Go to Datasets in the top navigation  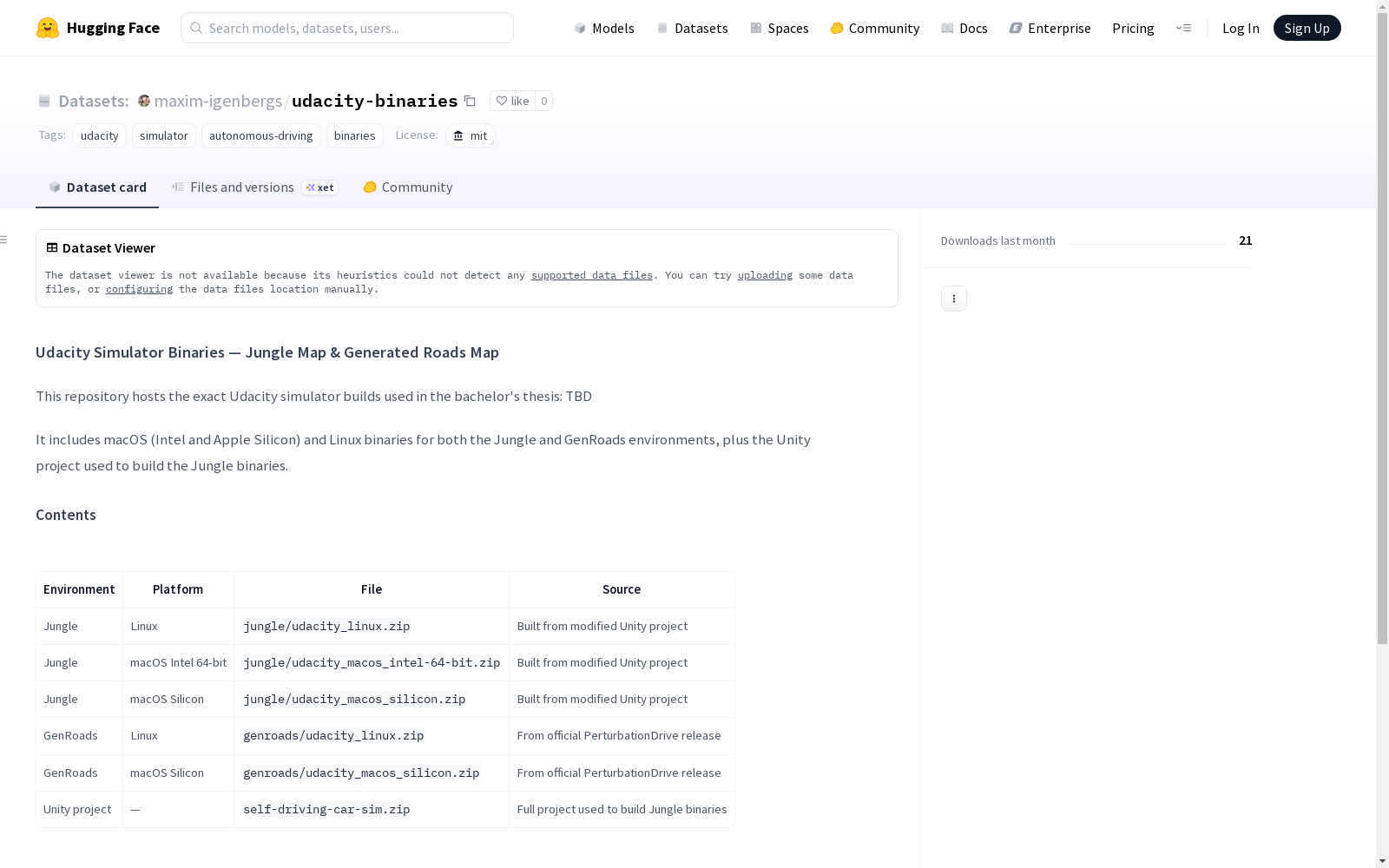tap(692, 28)
